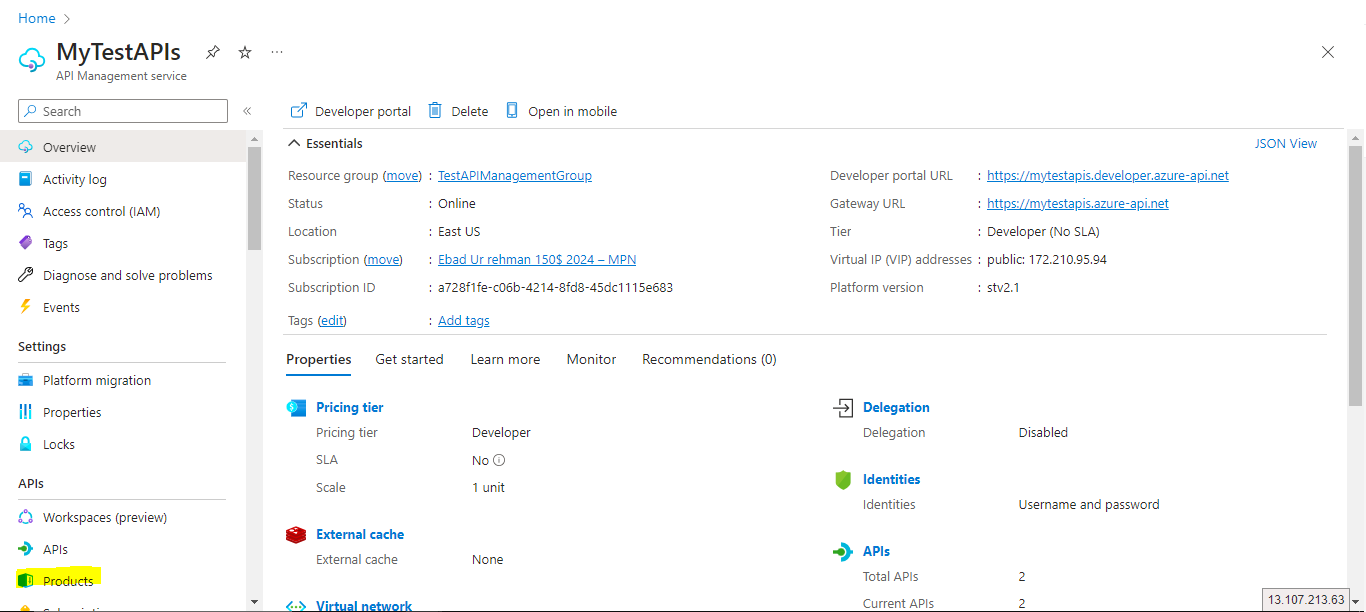Click the Properties sidebar icon
The height and width of the screenshot is (612, 1366).
click(26, 412)
